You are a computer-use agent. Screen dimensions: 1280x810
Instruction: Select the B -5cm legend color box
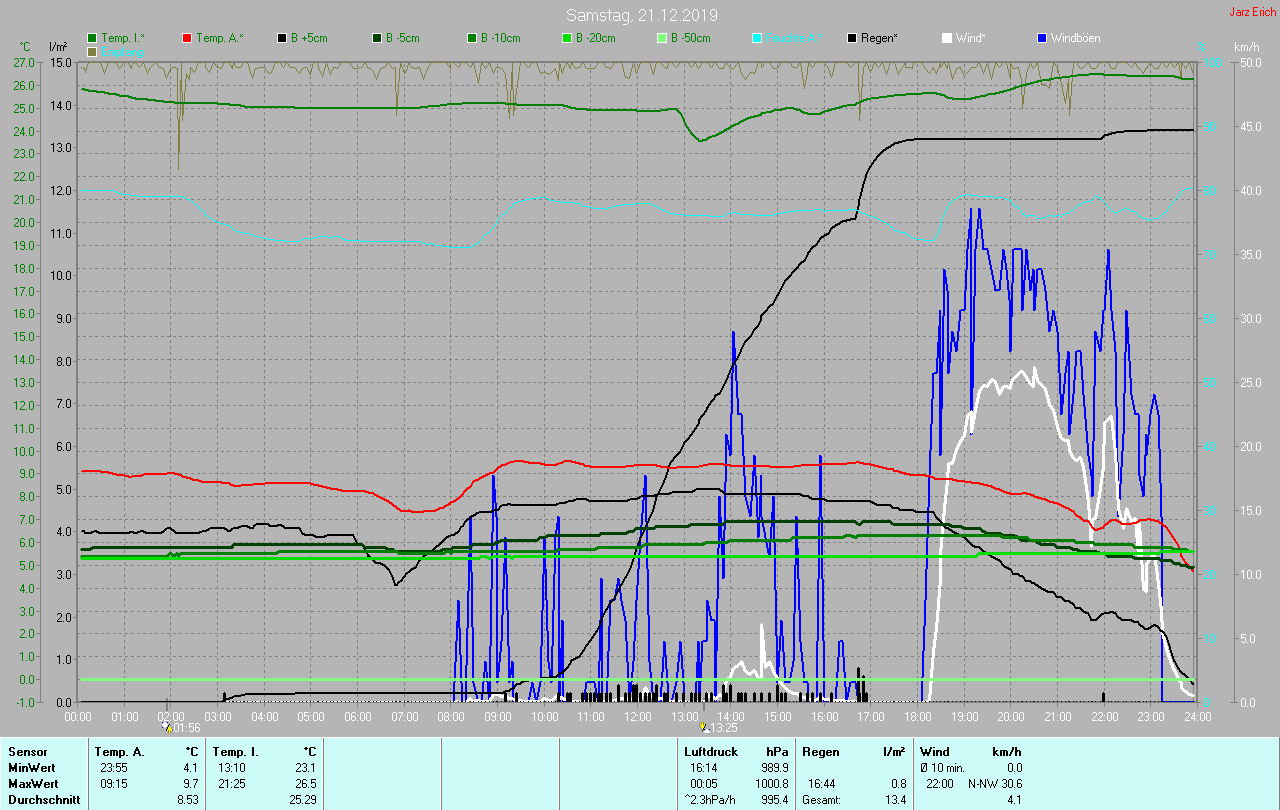377,38
